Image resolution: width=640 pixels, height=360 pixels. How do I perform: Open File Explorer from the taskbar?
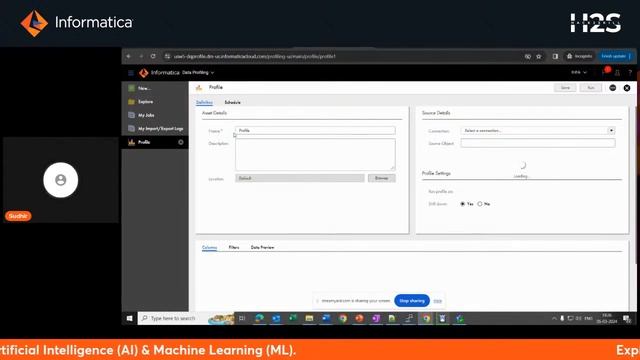click(309, 318)
